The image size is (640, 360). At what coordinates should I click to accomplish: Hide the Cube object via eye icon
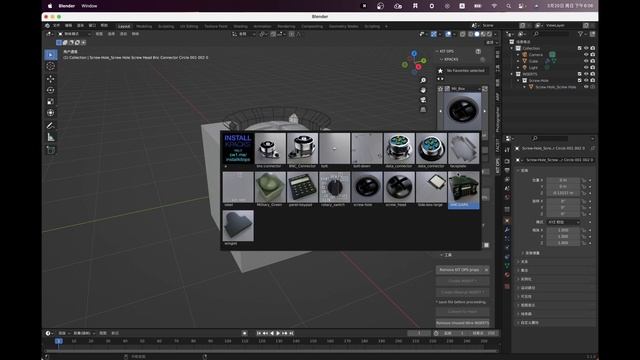[586, 61]
